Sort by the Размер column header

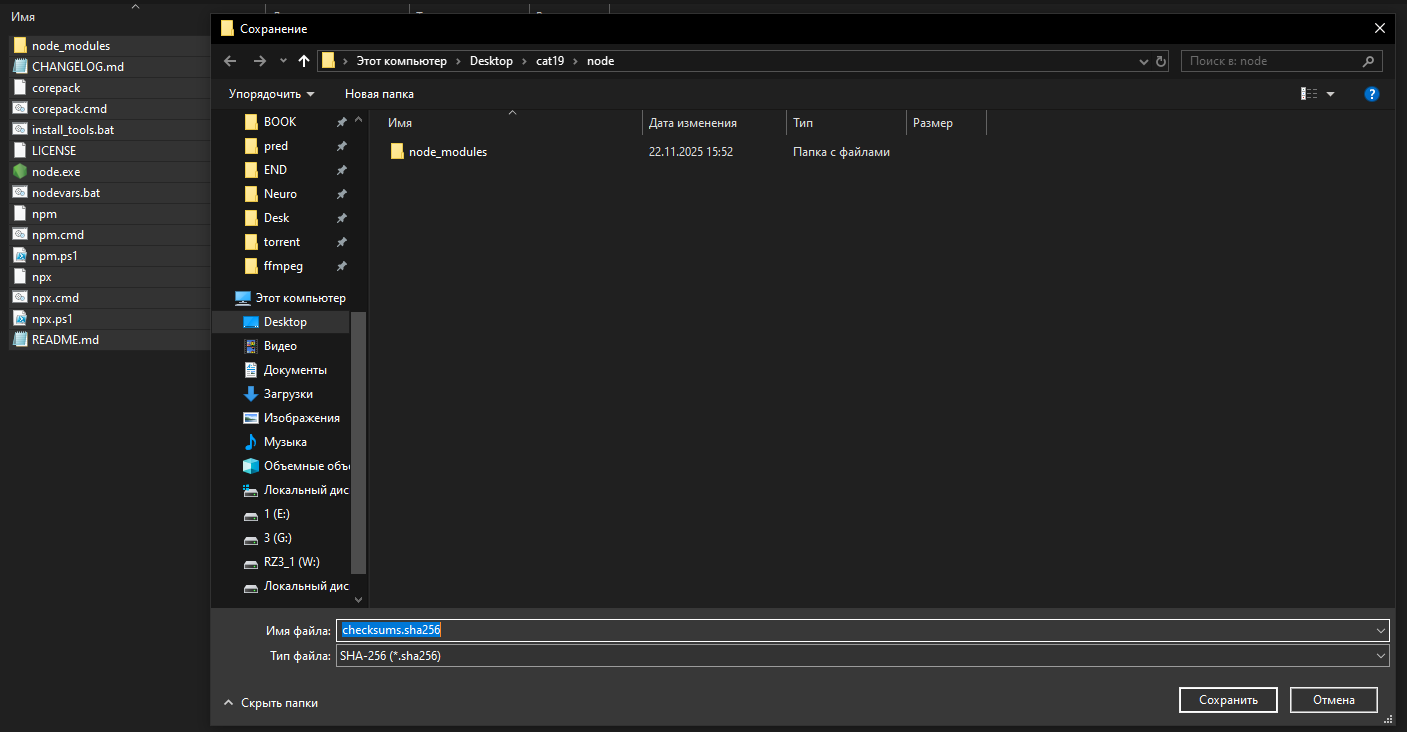pos(933,123)
